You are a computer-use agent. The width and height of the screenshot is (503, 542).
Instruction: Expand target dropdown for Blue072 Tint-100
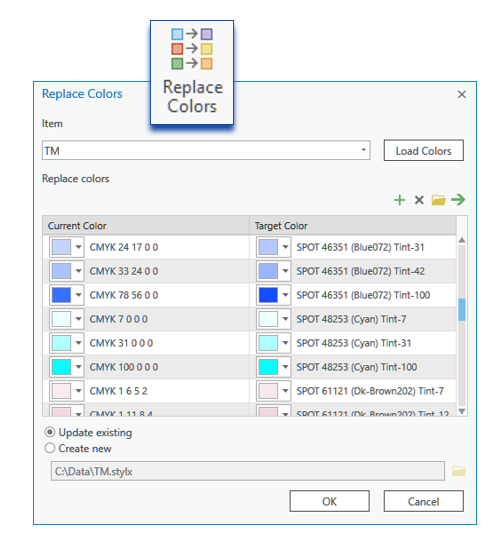click(285, 295)
